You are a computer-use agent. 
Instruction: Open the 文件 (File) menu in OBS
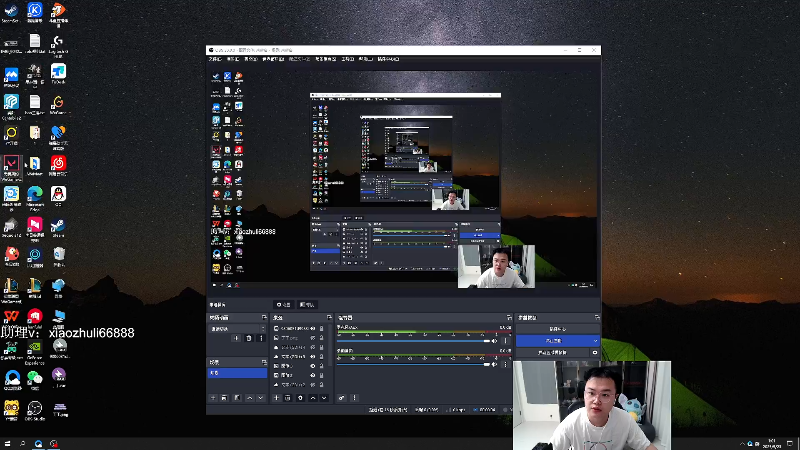(215, 59)
